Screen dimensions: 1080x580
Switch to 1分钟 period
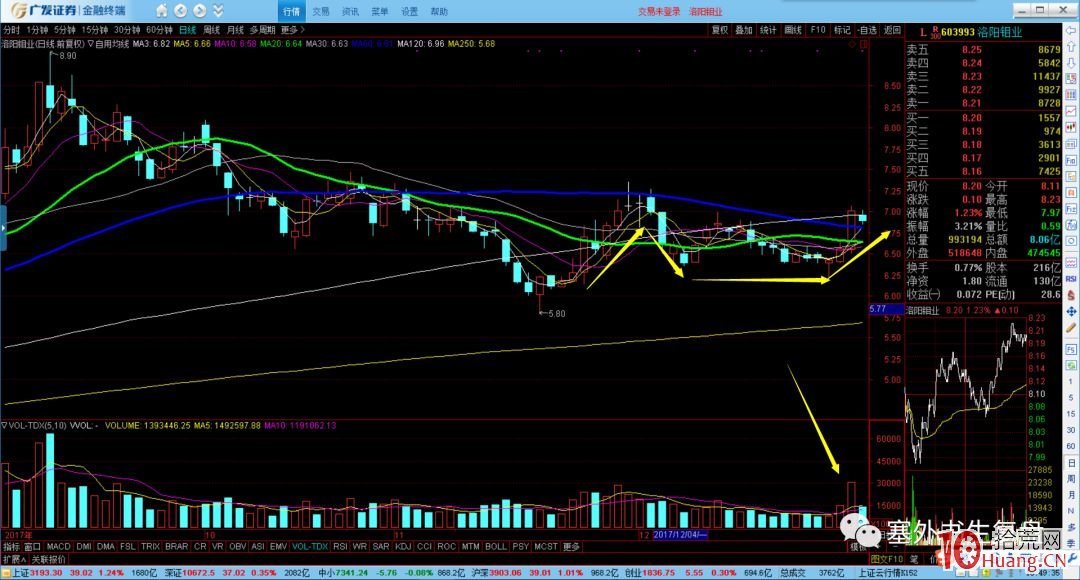(x=37, y=30)
